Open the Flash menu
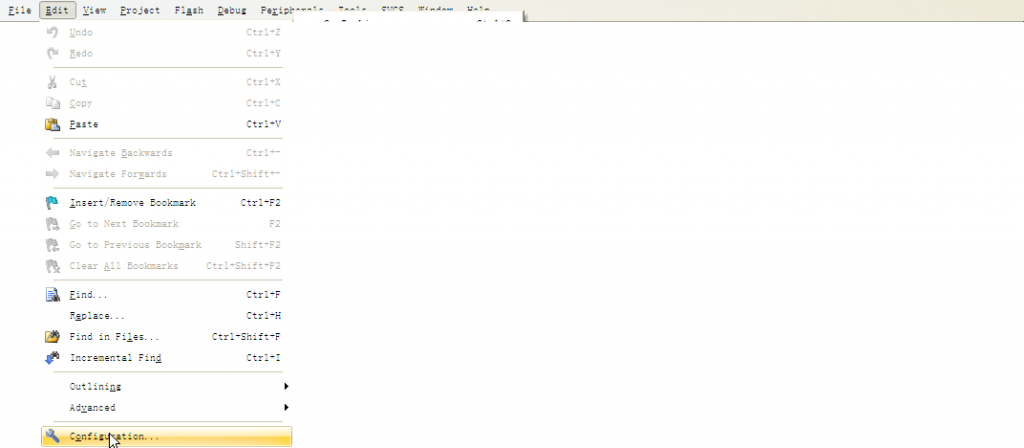This screenshot has height=448, width=1024. click(189, 10)
